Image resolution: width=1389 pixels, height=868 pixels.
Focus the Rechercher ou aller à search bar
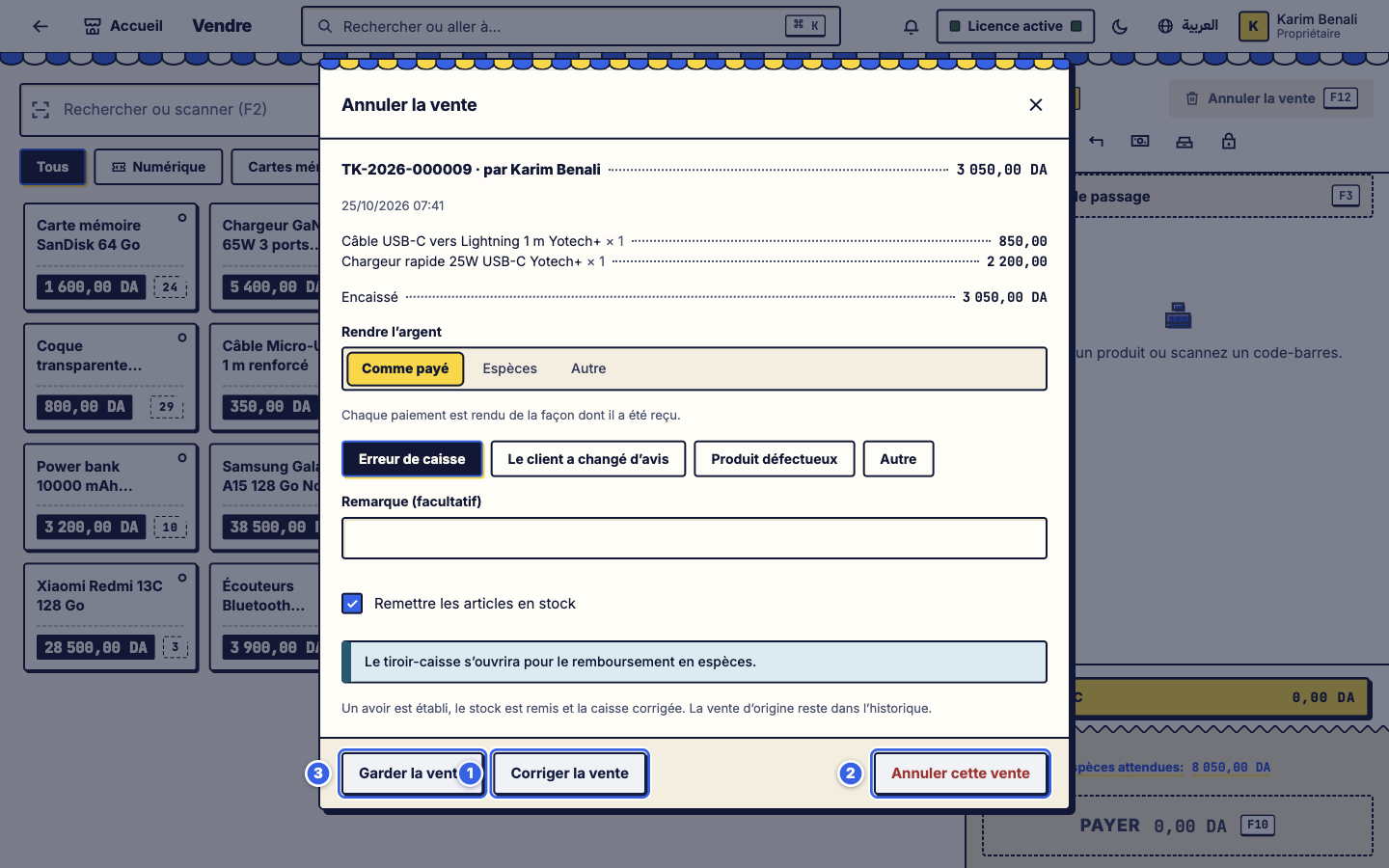pos(571,26)
